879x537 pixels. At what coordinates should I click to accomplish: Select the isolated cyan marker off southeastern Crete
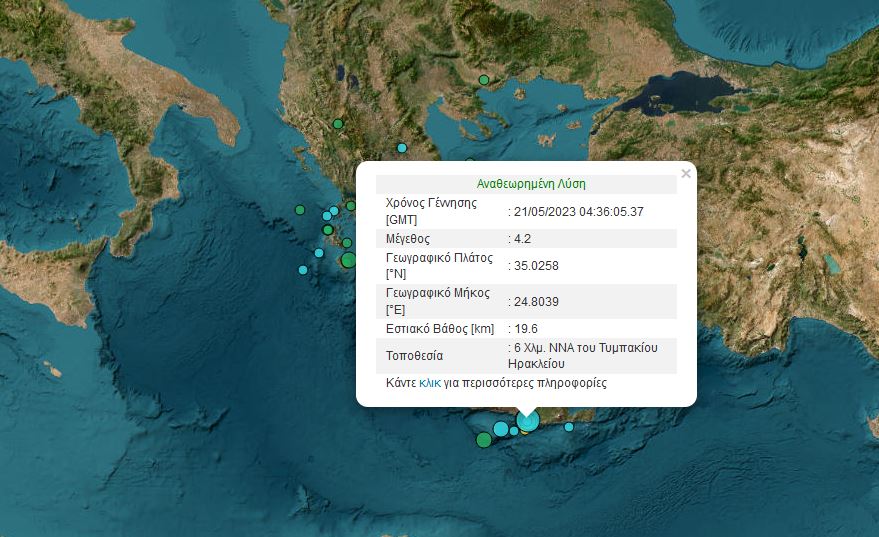click(x=569, y=427)
